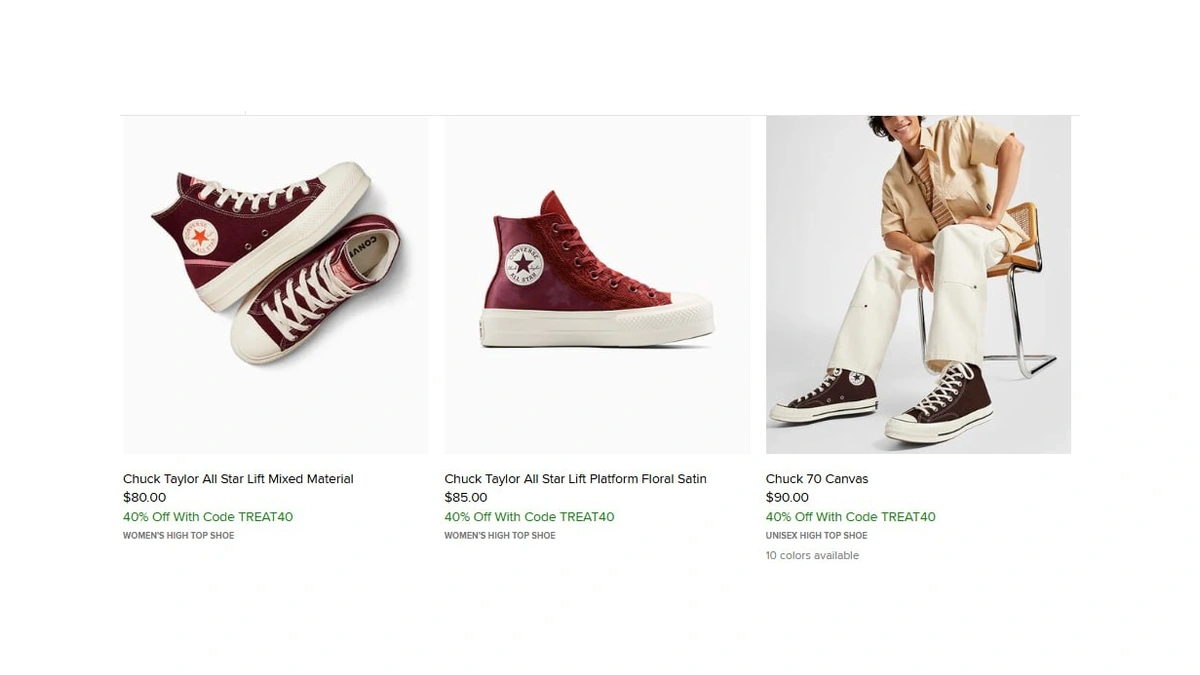The image size is (1200, 675).
Task: Open the Mixed Material shoe product image
Action: (275, 284)
